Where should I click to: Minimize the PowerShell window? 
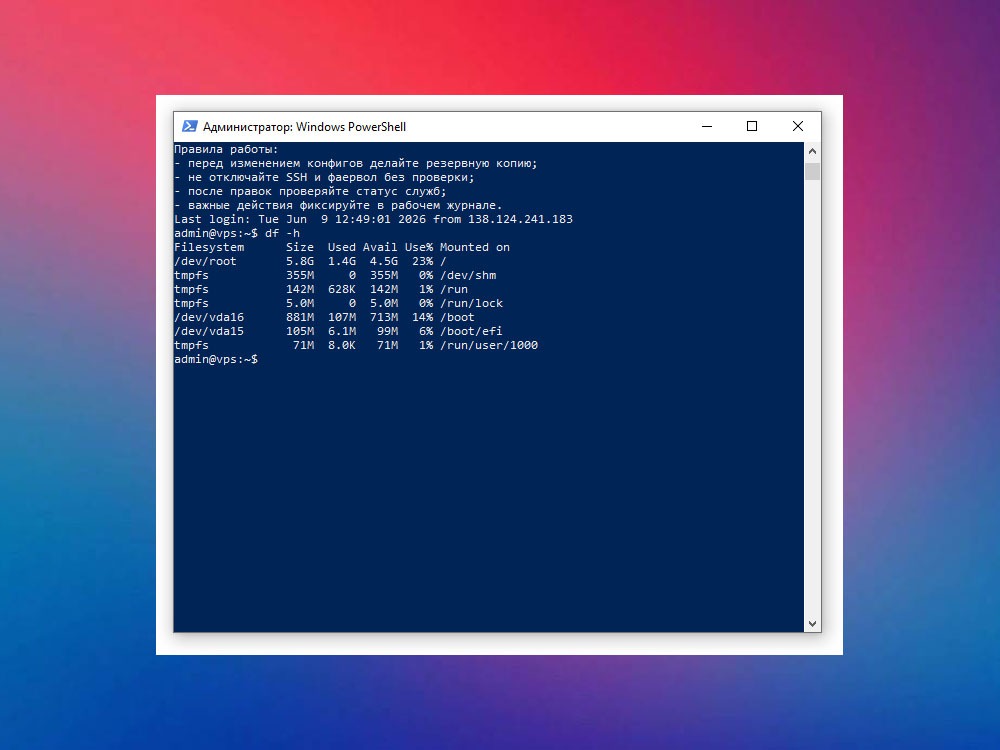707,126
